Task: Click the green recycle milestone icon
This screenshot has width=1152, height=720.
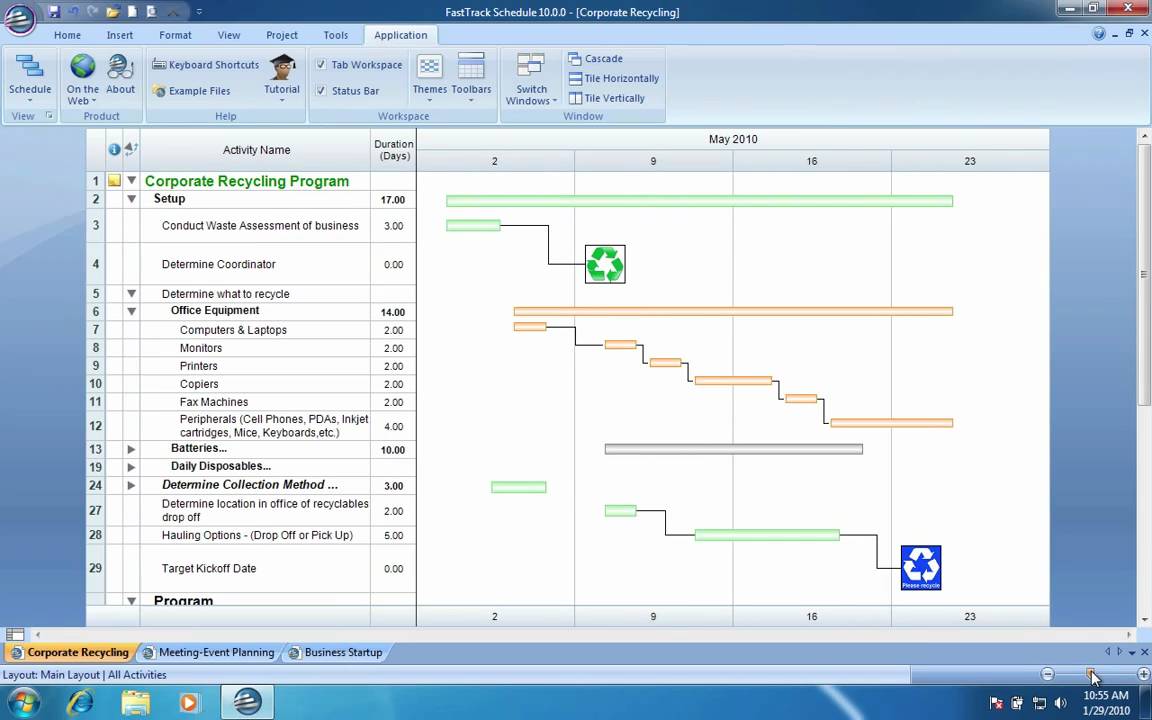Action: point(605,264)
